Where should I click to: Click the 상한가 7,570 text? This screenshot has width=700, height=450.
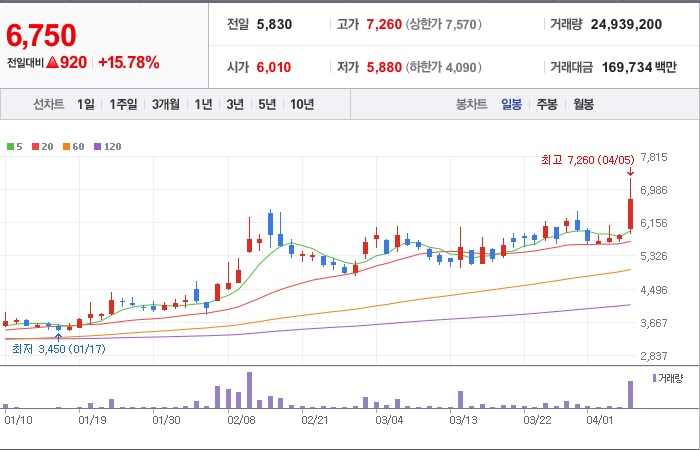tap(444, 24)
